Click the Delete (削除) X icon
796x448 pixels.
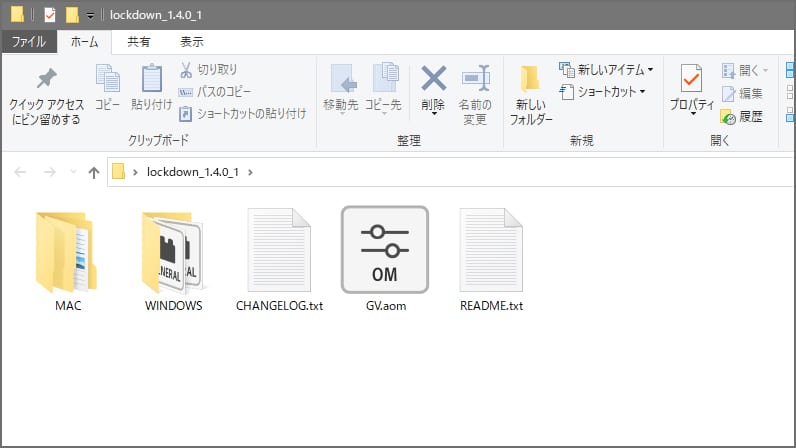tap(434, 78)
